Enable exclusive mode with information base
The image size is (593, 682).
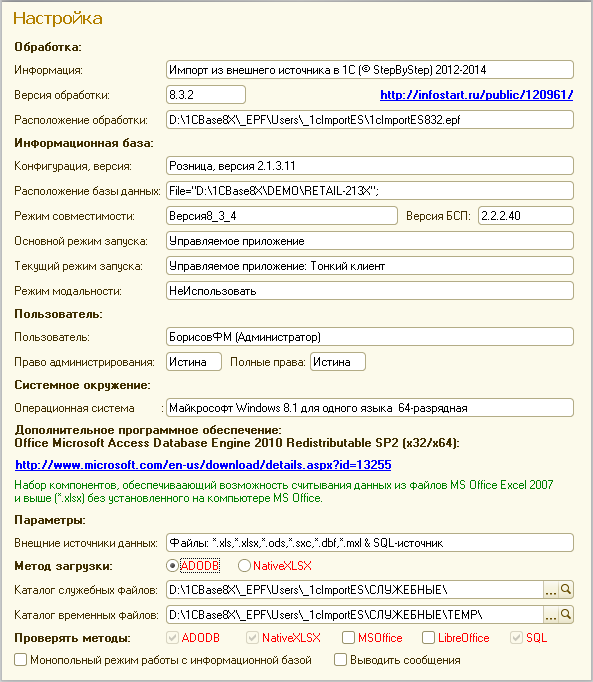point(20,660)
